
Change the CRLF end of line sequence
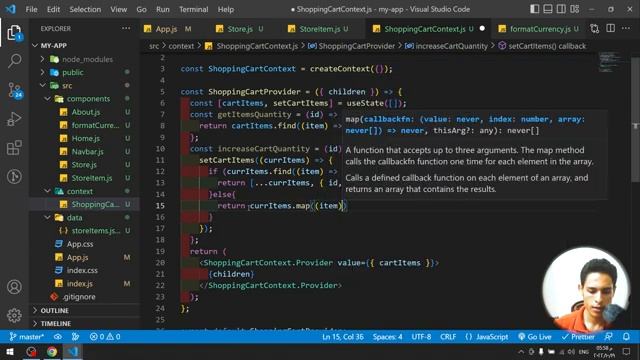[448, 337]
